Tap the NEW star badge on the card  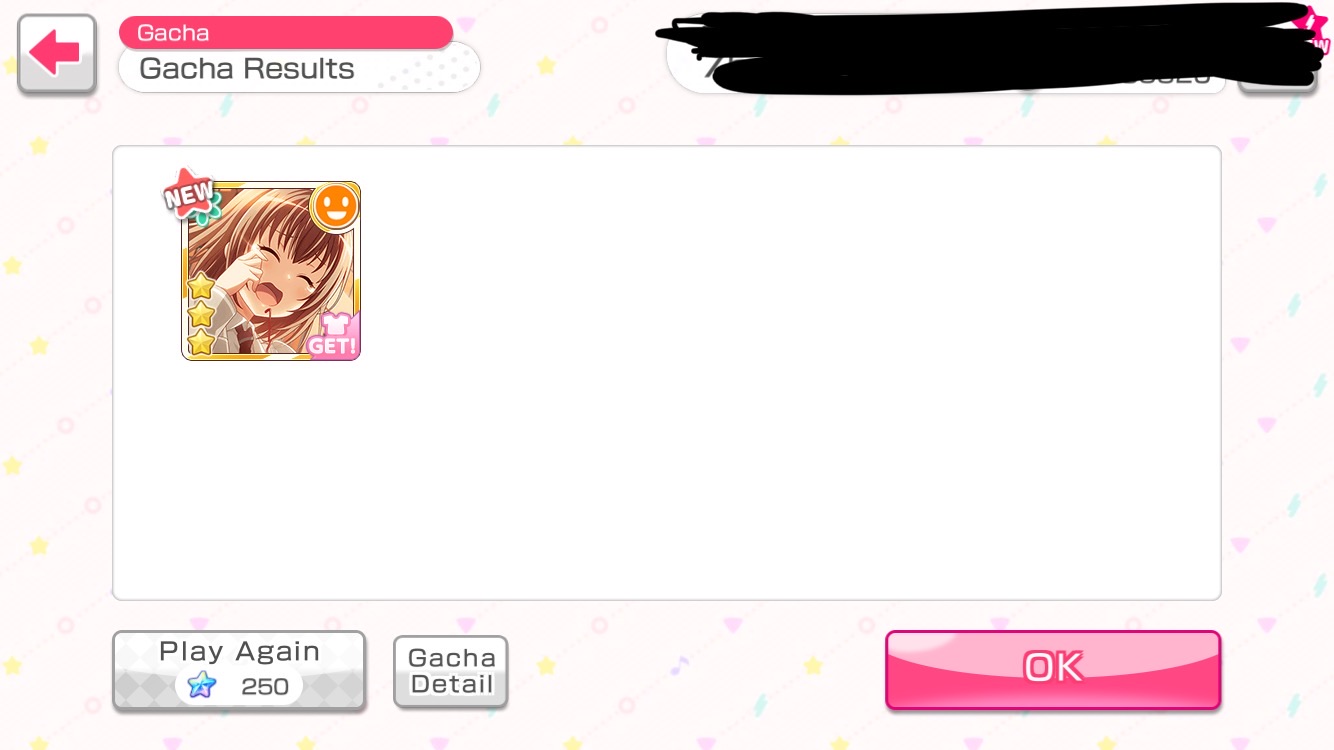tap(191, 195)
